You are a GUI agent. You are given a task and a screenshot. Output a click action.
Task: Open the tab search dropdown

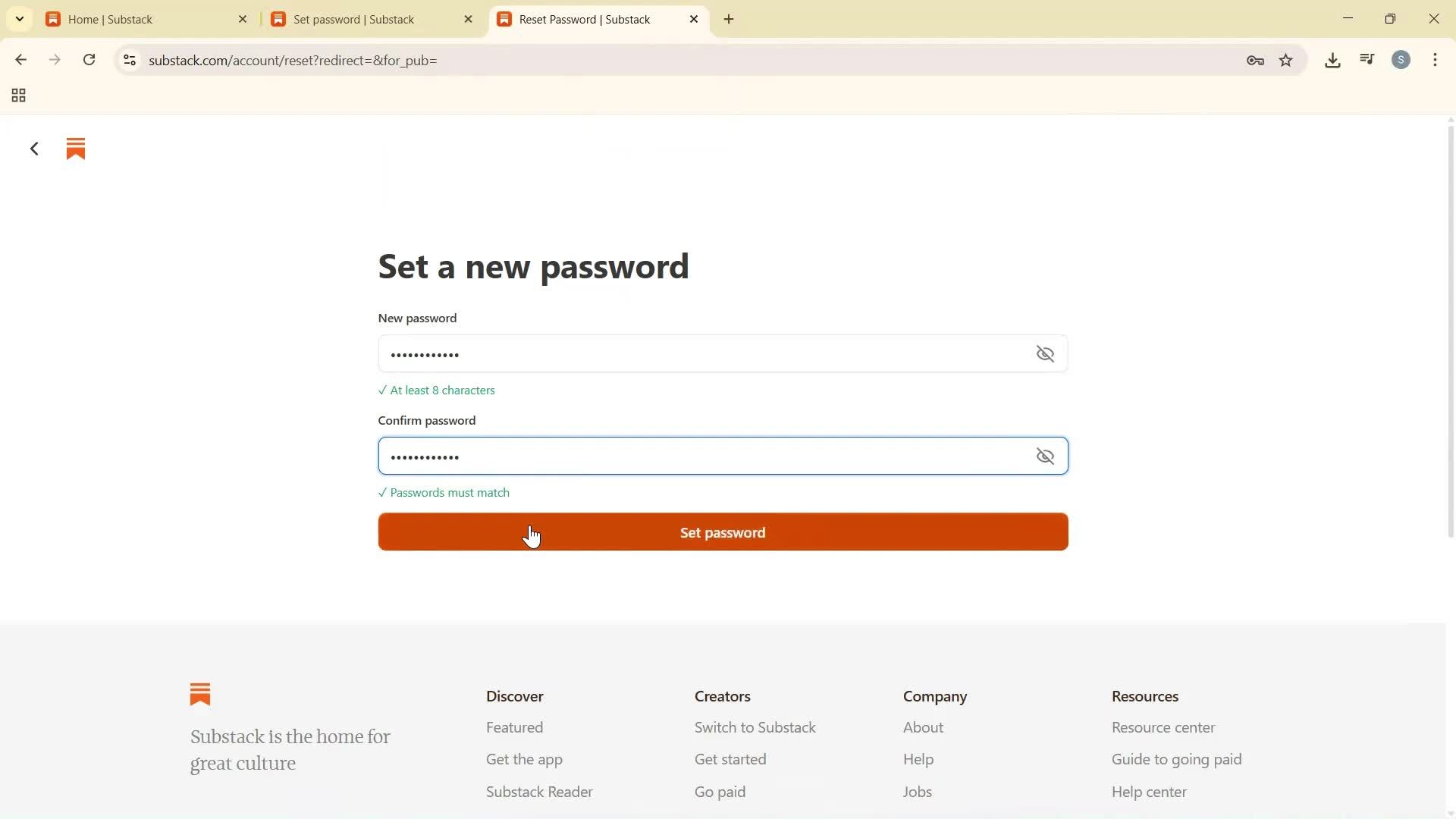(x=19, y=18)
